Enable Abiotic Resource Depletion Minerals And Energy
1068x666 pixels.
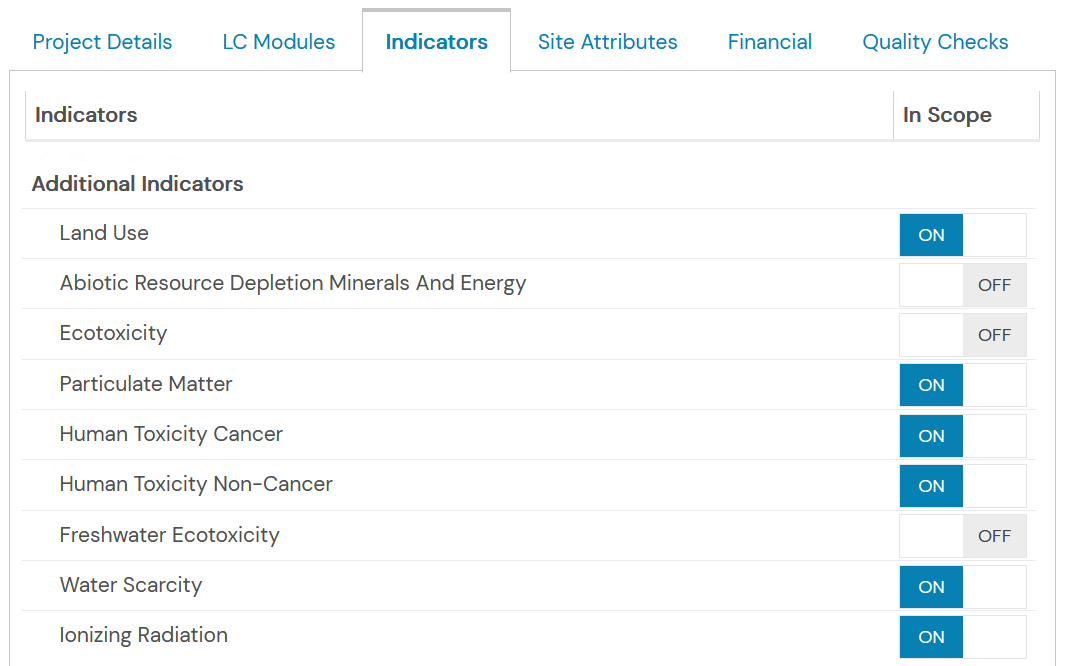[x=962, y=285]
